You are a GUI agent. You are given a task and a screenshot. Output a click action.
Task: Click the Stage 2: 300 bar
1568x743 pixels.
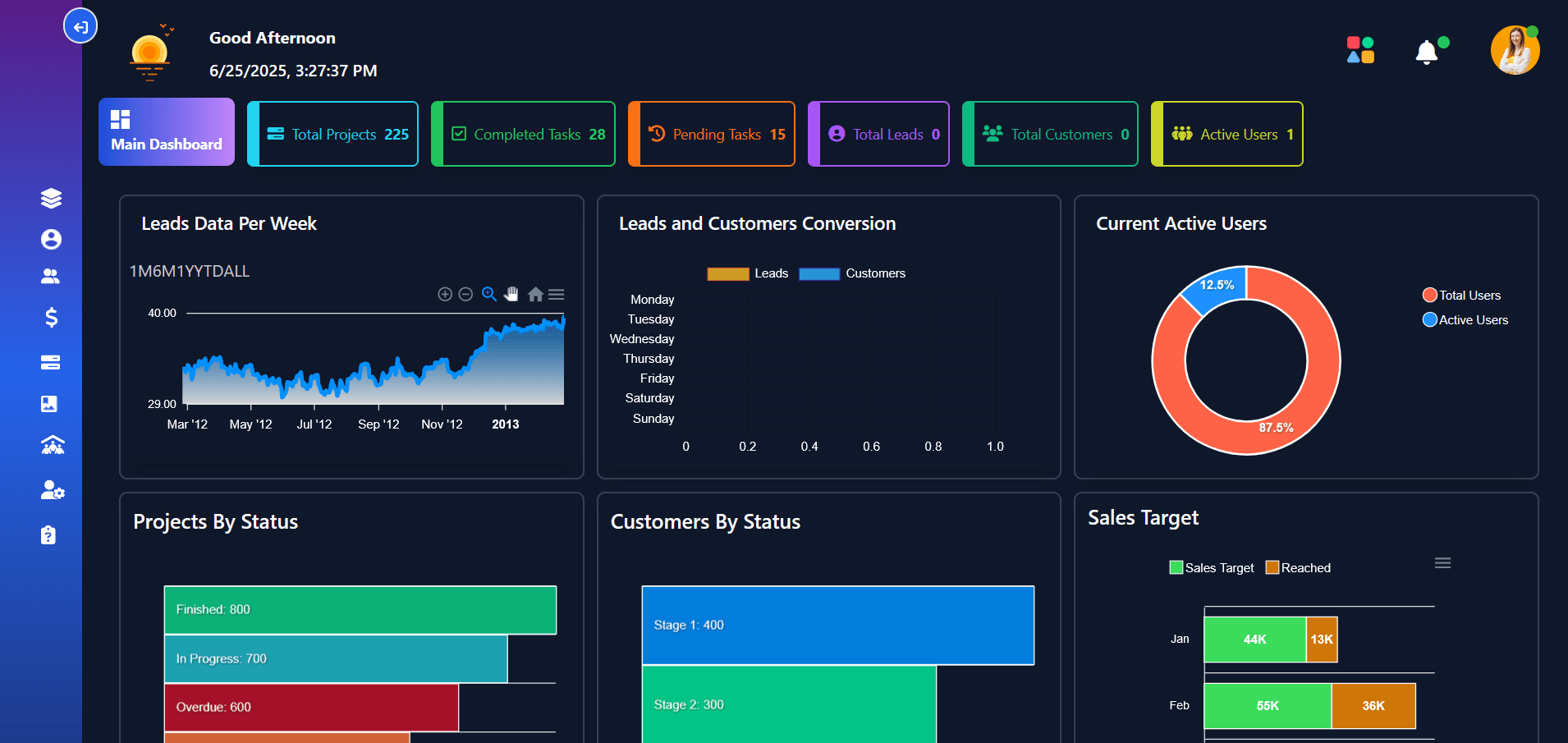click(789, 704)
